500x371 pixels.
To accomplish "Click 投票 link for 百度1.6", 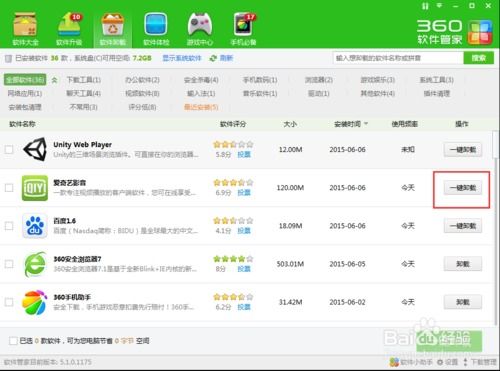I will tap(244, 231).
